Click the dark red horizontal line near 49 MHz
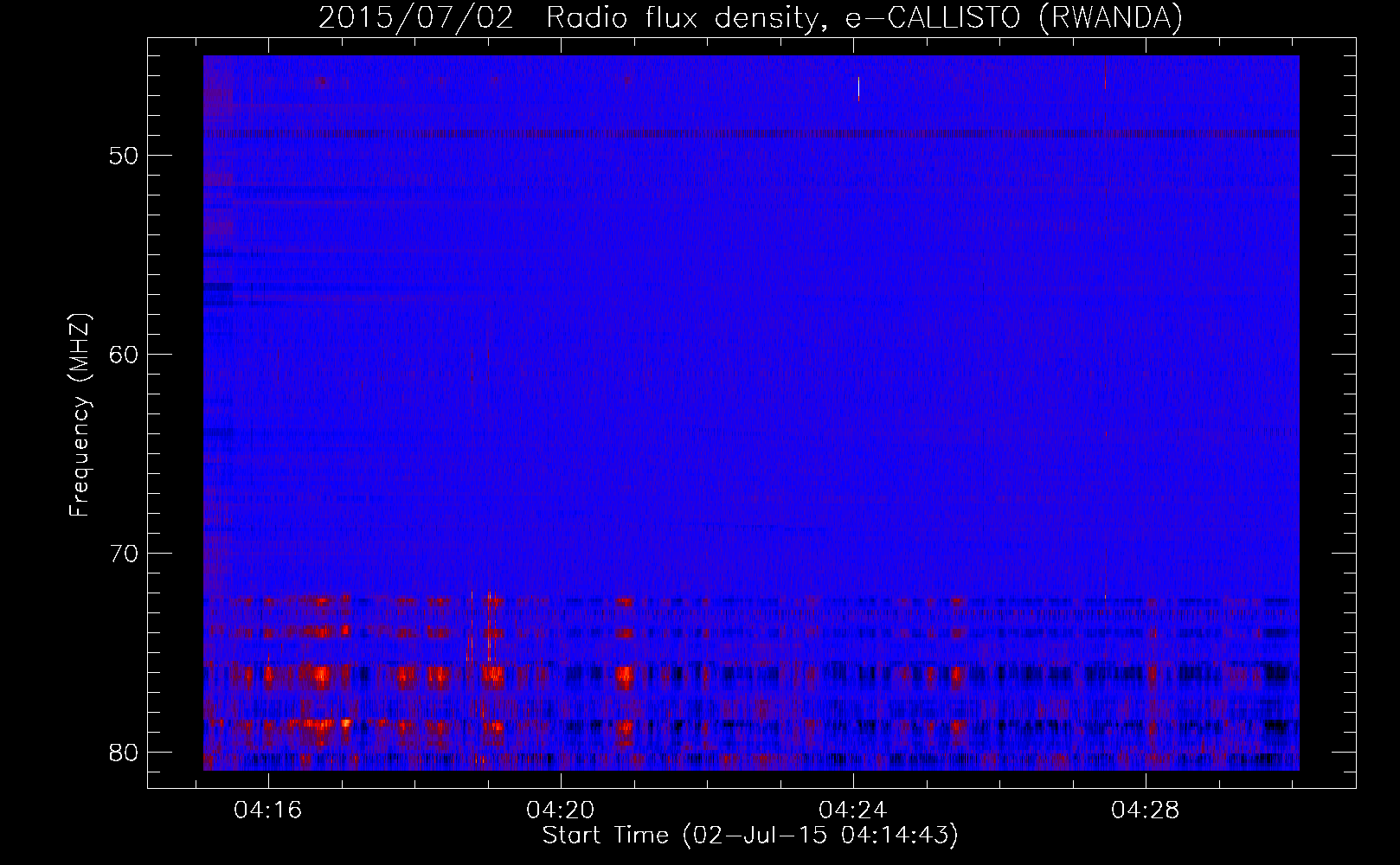Viewport: 1400px width, 865px height. [751, 134]
